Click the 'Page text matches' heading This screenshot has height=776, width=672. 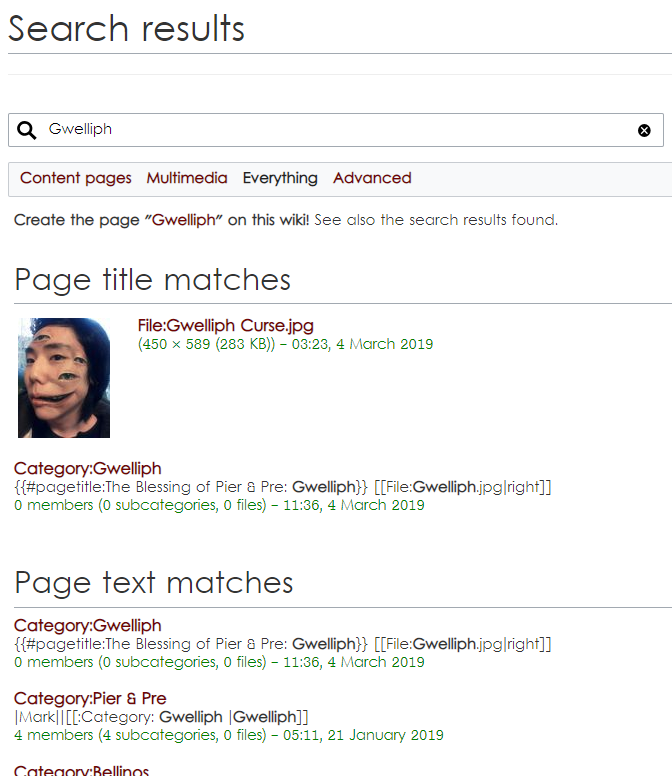[x=154, y=582]
